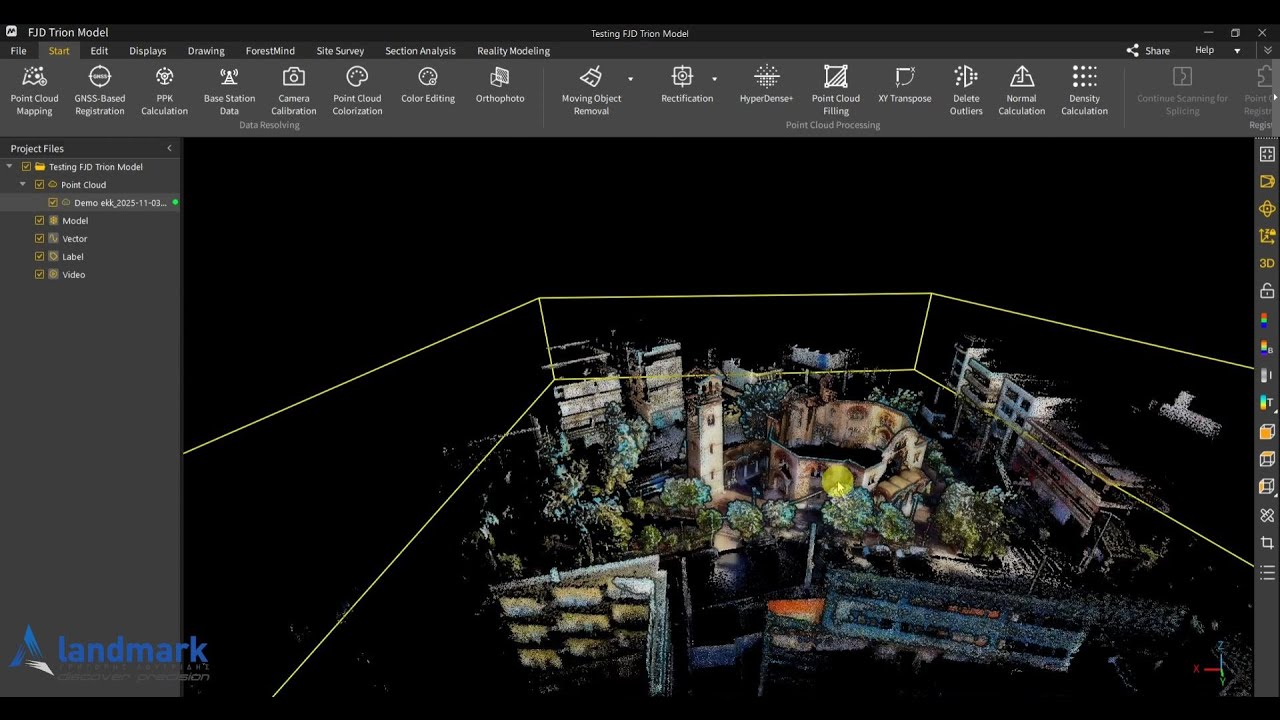Open the File menu
The image size is (1280, 720).
coord(18,51)
